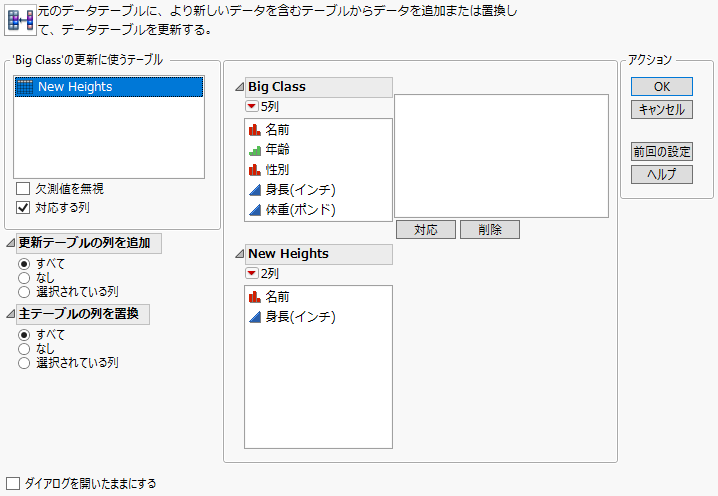Image resolution: width=718 pixels, height=496 pixels.
Task: Click the nominal icon beside 名前 in Big Class
Action: [x=255, y=130]
